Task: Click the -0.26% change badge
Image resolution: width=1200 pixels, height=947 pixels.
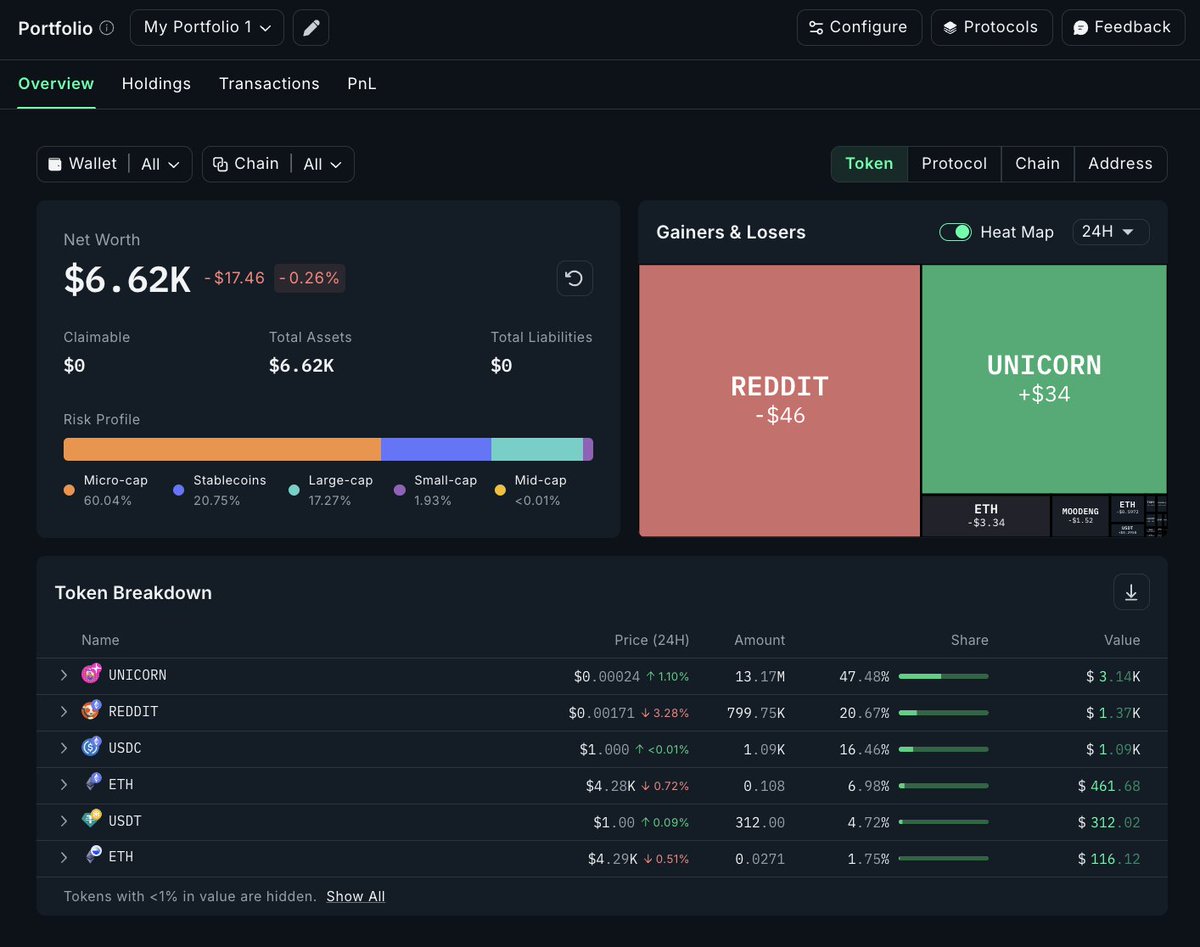Action: point(309,278)
